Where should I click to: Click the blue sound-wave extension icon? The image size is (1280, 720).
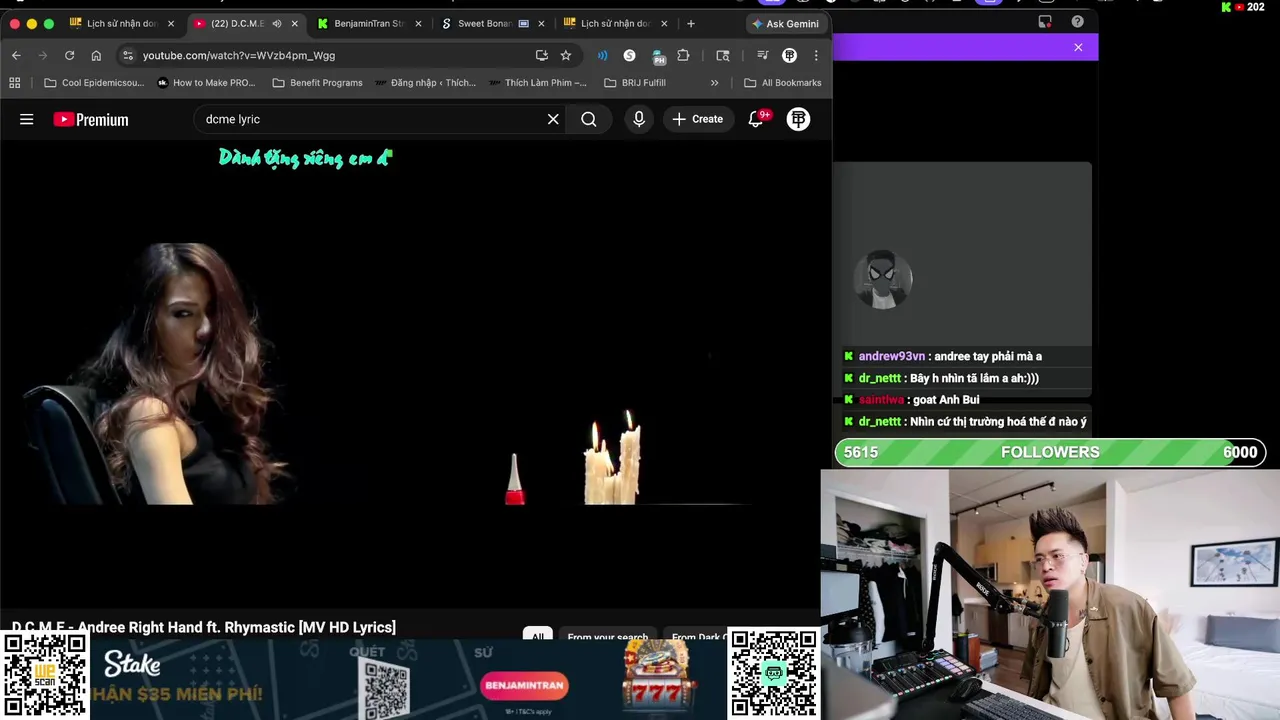click(x=602, y=55)
